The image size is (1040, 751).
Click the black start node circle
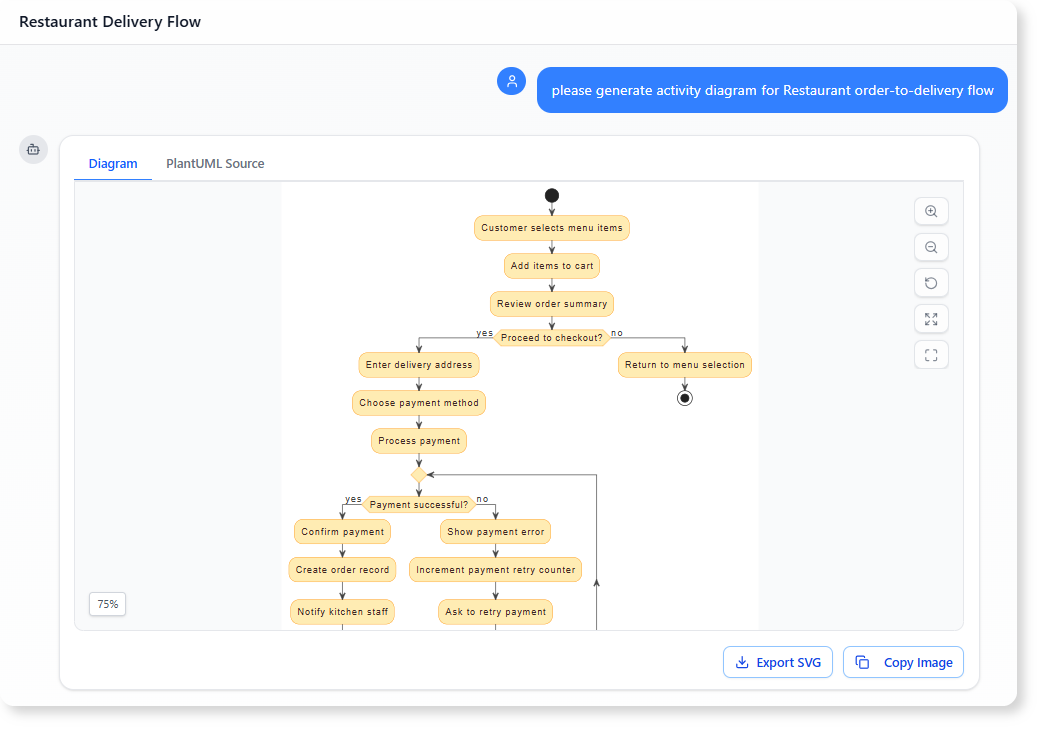[551, 195]
